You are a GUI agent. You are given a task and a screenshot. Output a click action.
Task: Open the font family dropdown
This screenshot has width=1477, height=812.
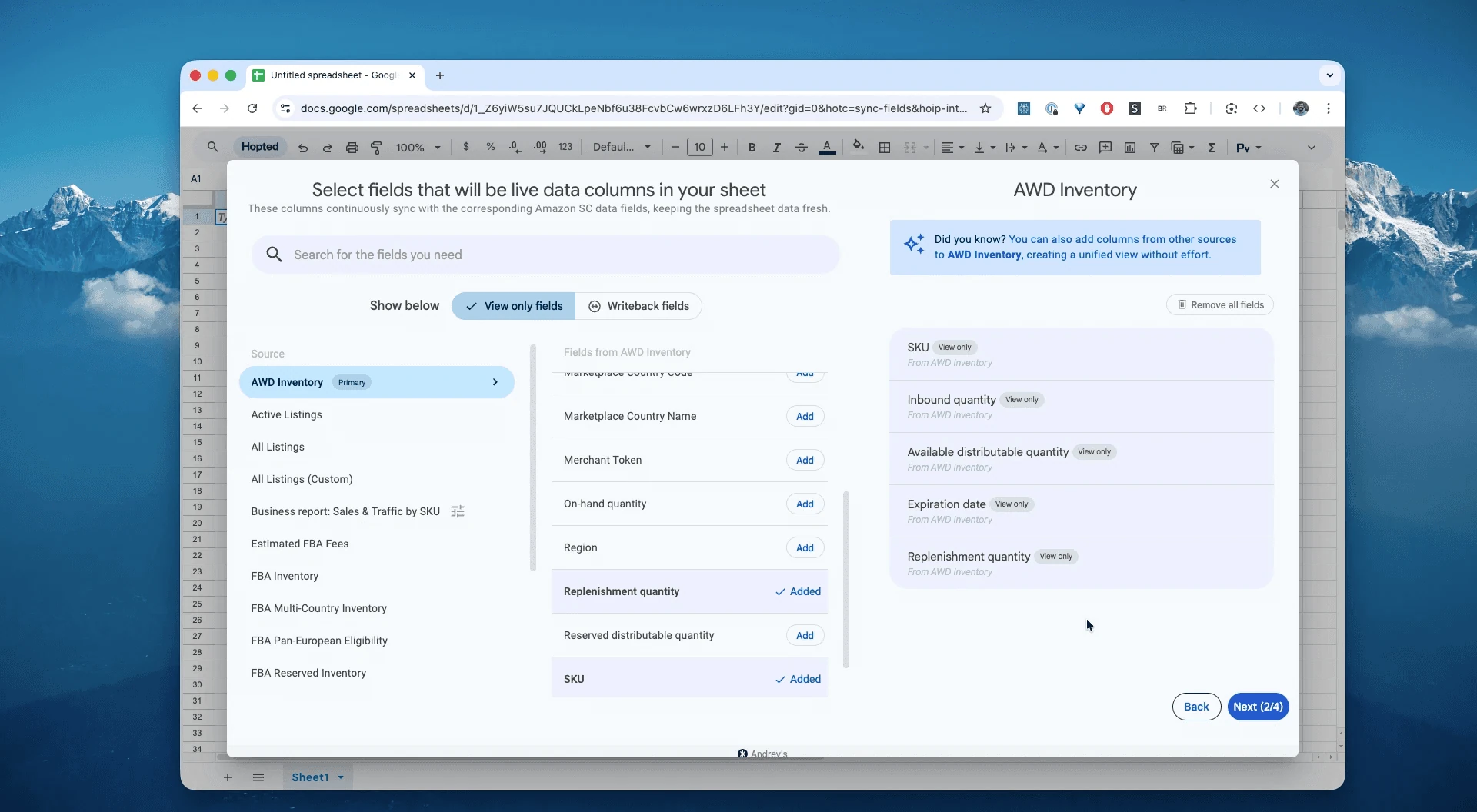[x=622, y=147]
